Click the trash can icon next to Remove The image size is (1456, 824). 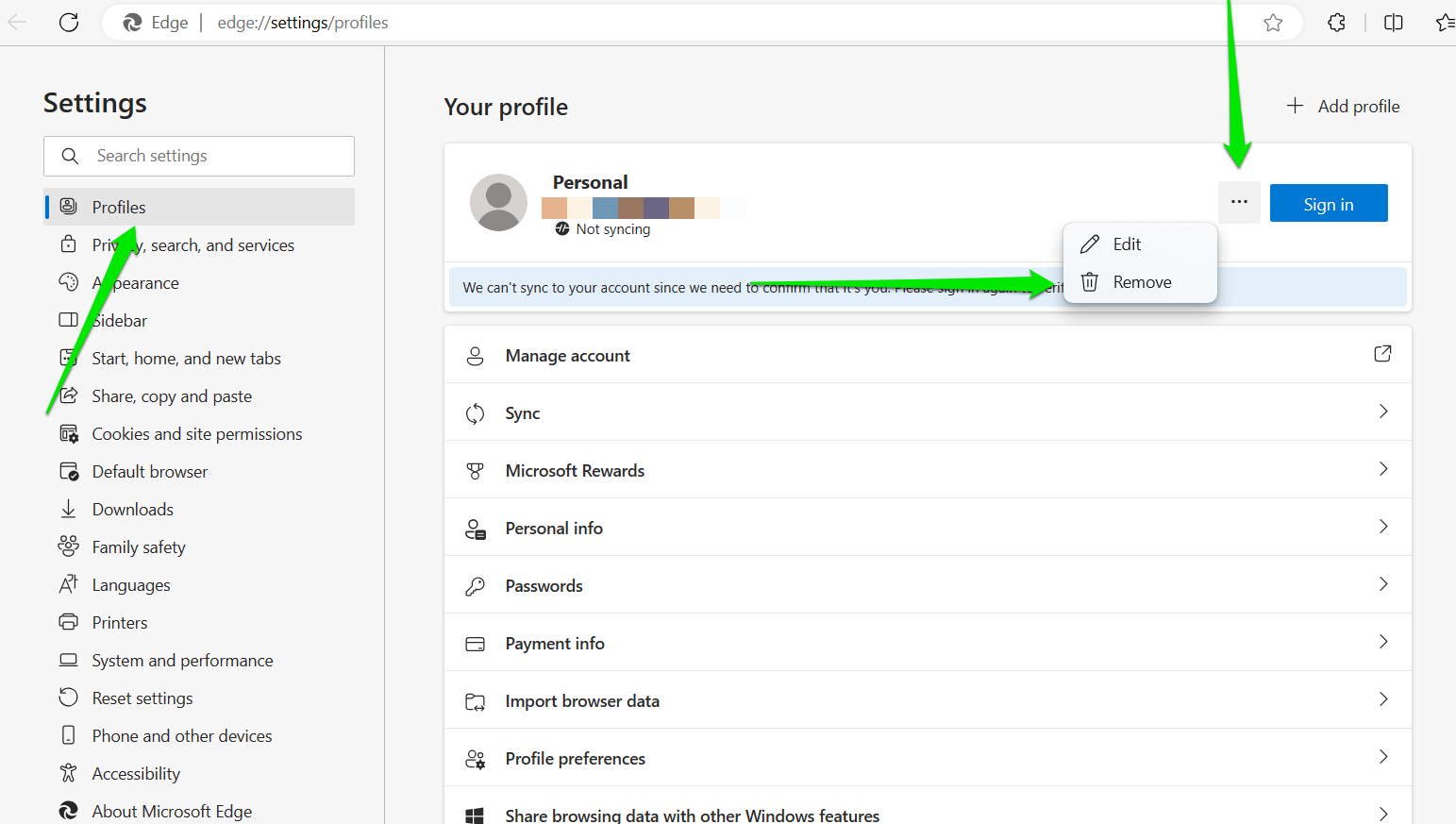click(1090, 282)
